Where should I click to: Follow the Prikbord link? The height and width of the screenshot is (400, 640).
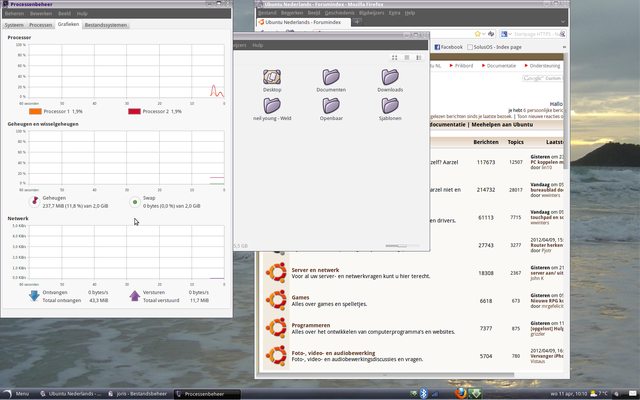(464, 65)
